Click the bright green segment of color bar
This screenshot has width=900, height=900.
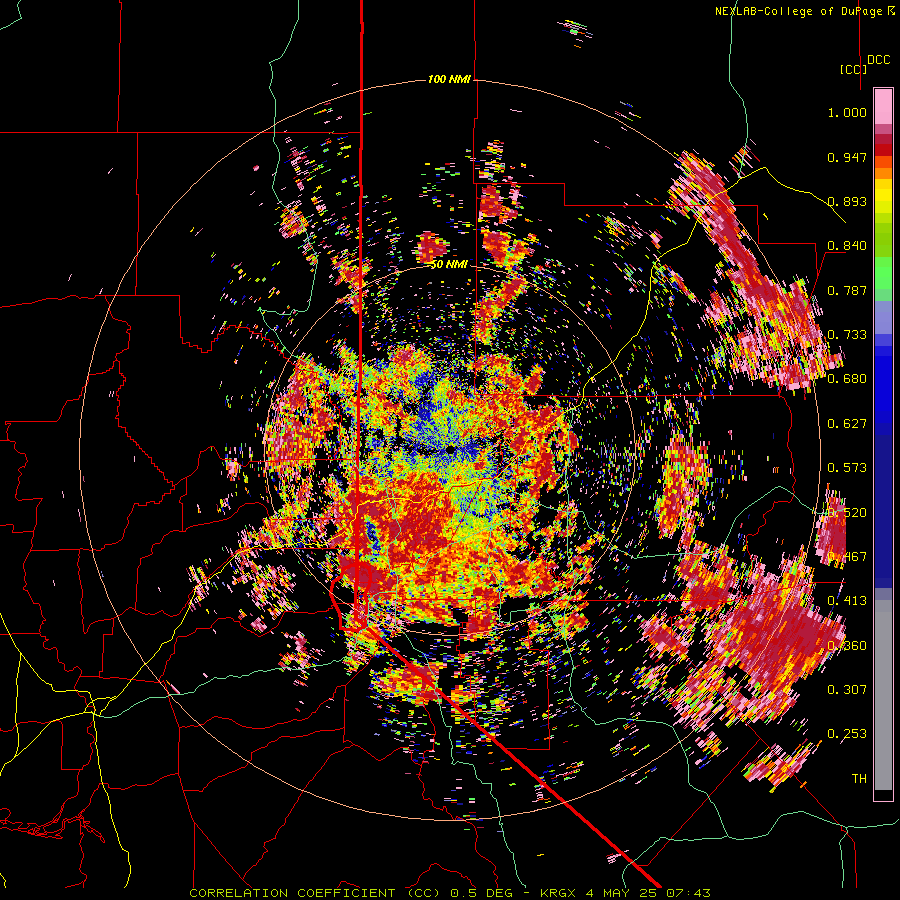883,273
